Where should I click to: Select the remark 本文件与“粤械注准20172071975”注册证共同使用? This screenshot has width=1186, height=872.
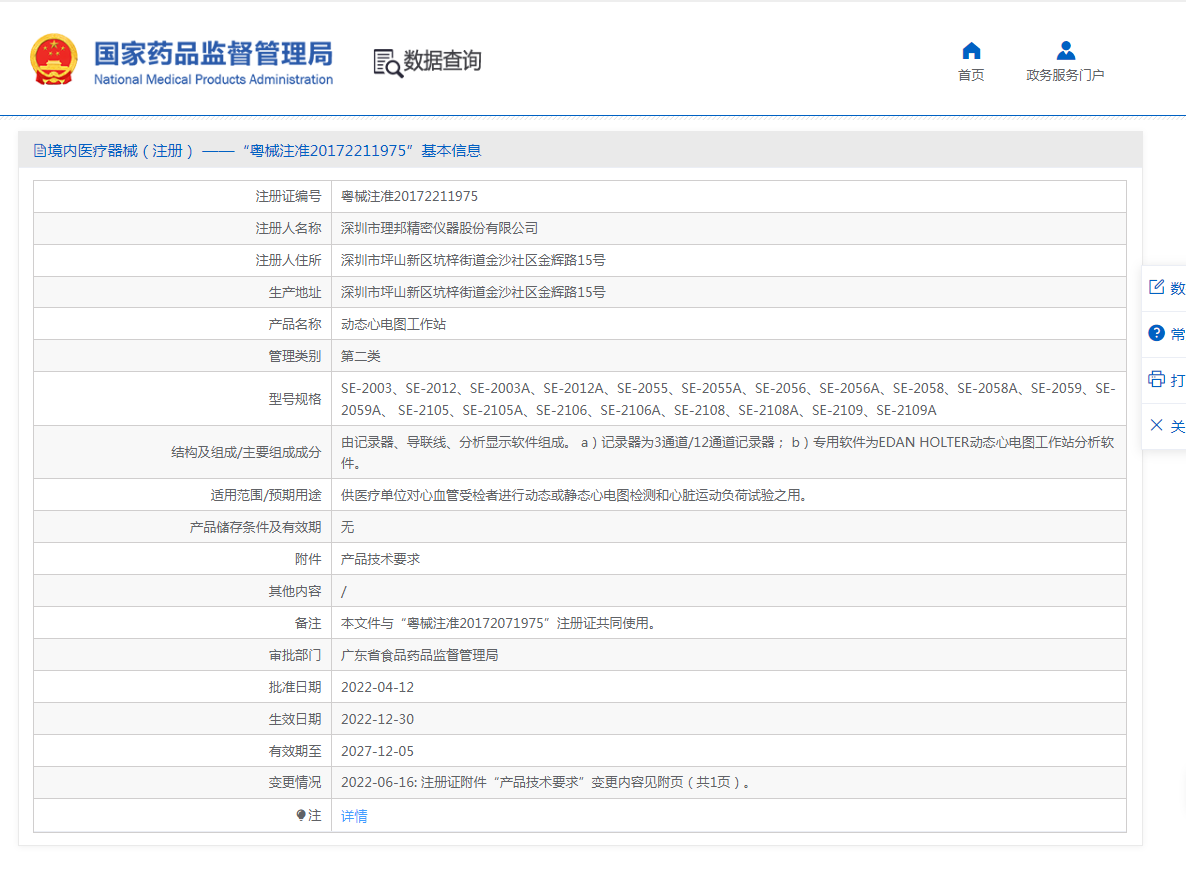coord(499,623)
